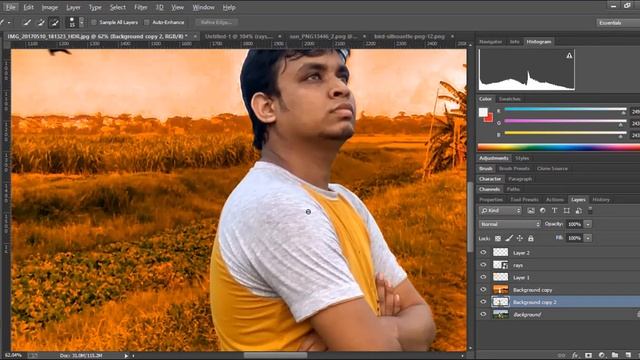Viewport: 640px width, 360px height.
Task: Open the Edit menu
Action: [29, 7]
